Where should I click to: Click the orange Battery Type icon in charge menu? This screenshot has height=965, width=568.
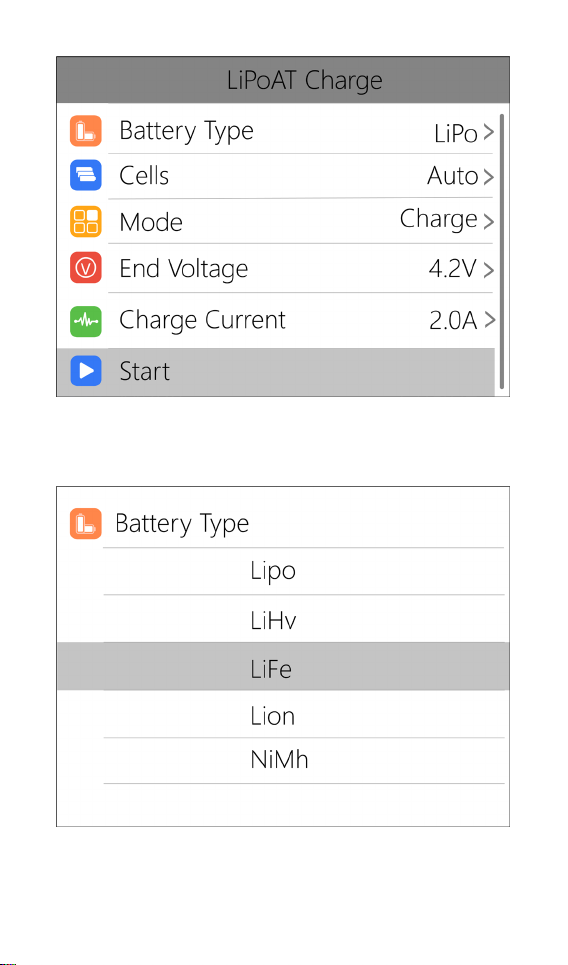coord(86,130)
